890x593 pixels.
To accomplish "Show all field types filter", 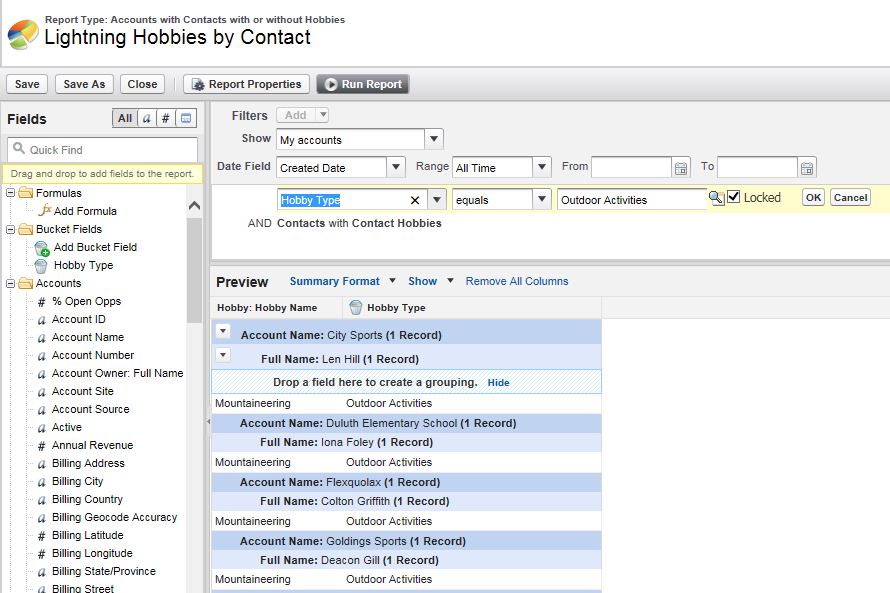I will [x=124, y=118].
